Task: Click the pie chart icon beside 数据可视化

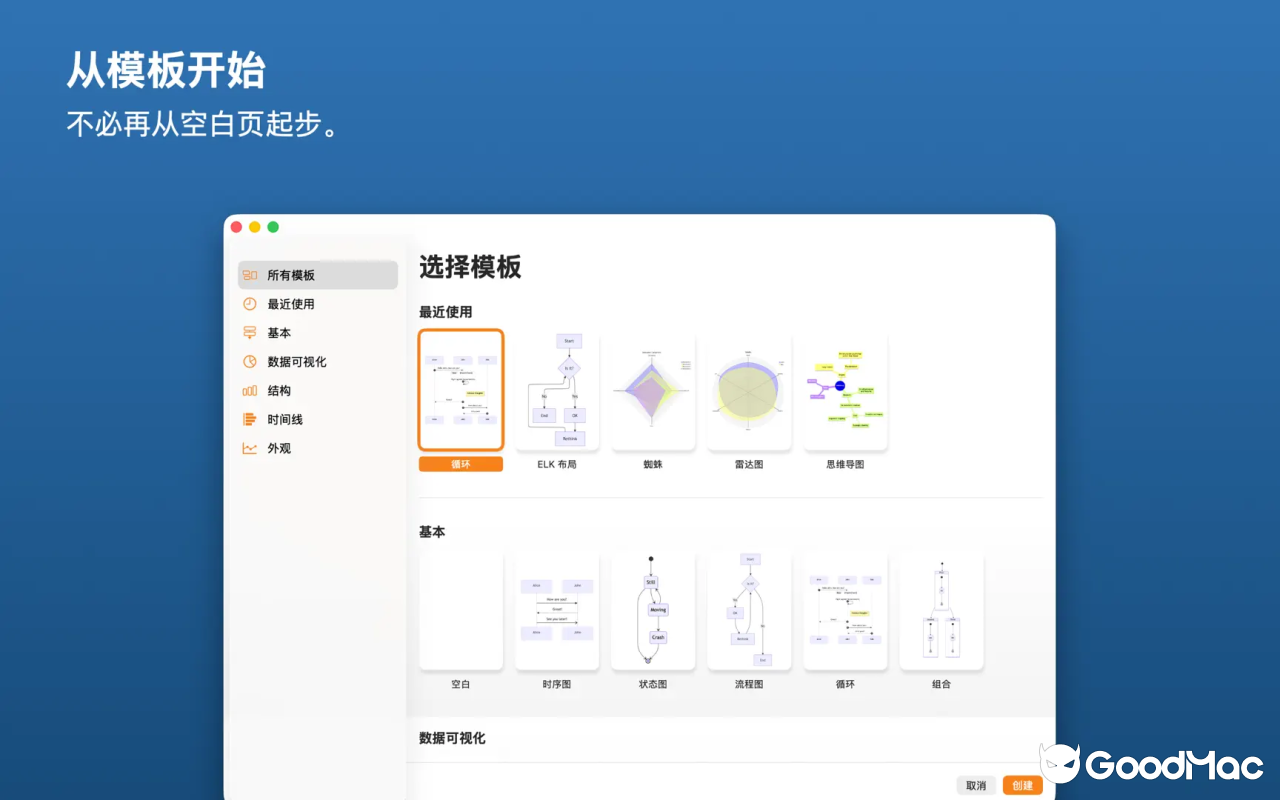Action: [250, 362]
